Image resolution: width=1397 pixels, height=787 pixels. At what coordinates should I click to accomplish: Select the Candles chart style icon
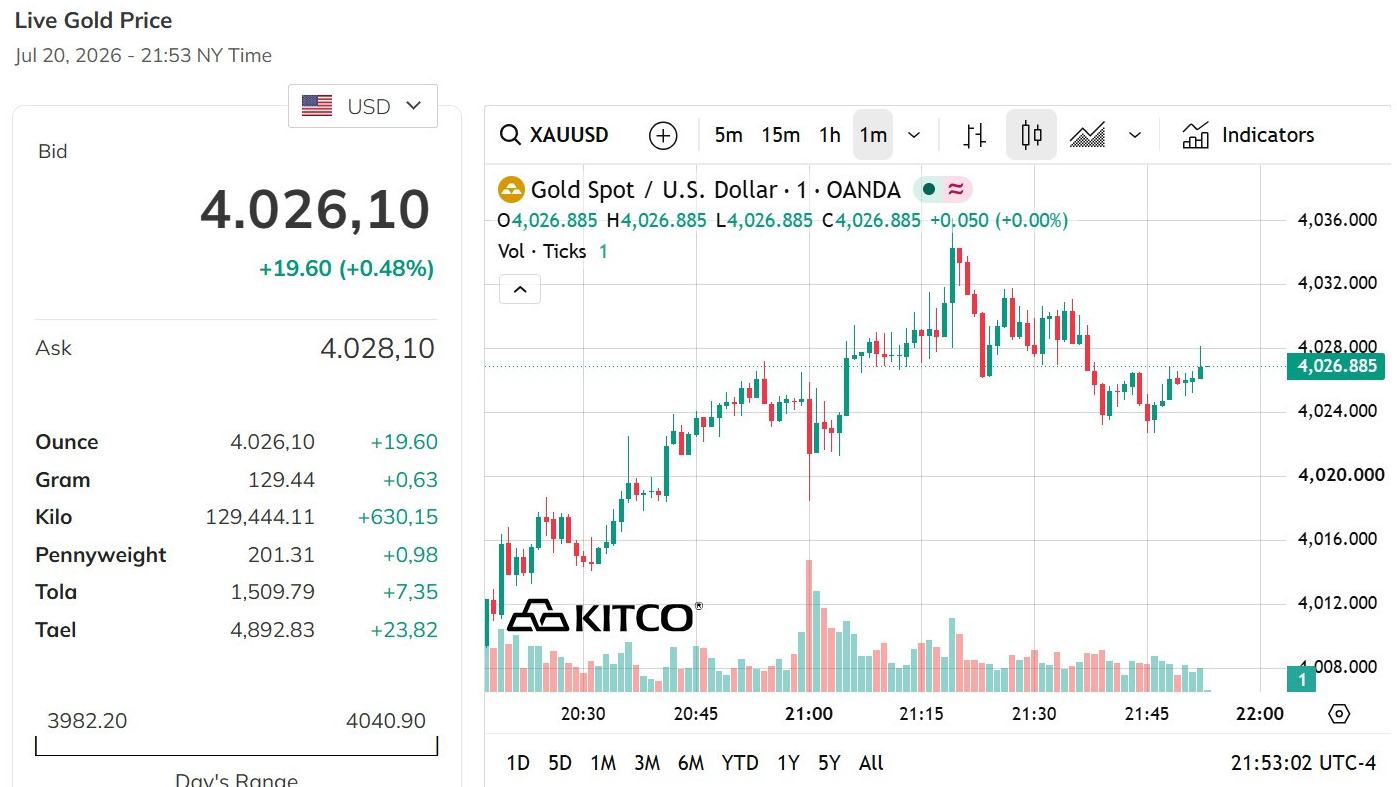1031,135
